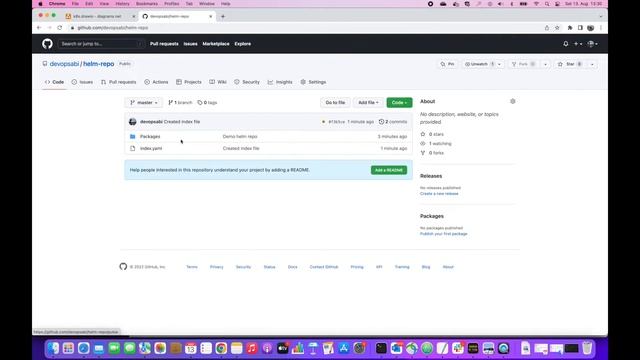View the 1 branch link

pyautogui.click(x=180, y=103)
